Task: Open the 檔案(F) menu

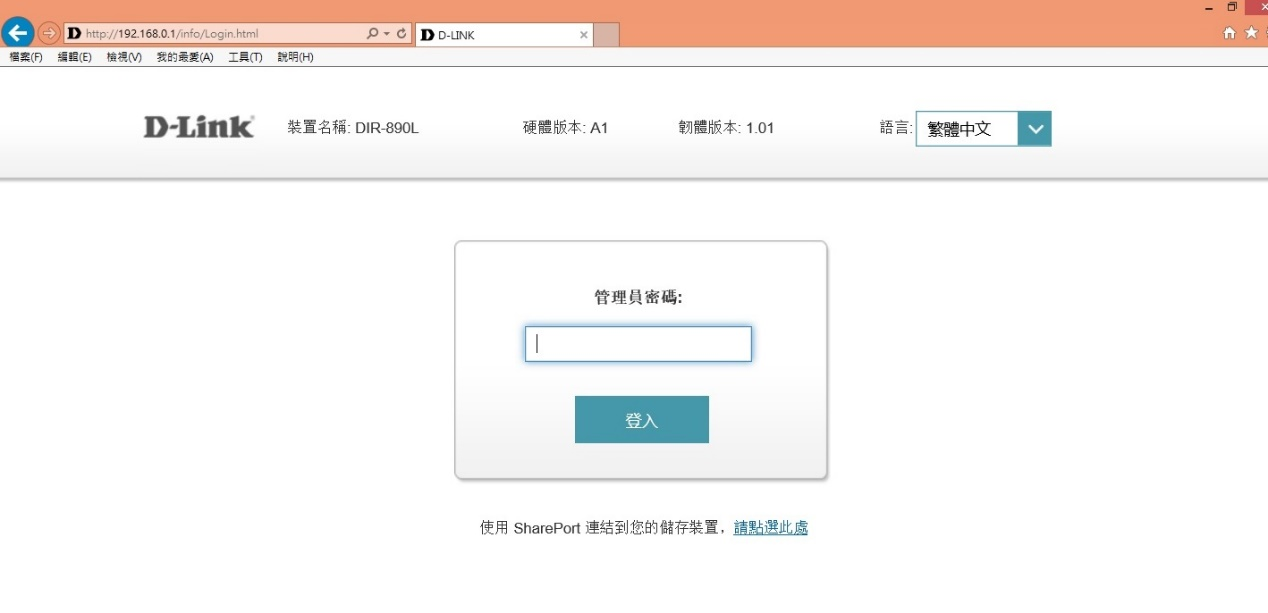Action: pos(26,58)
